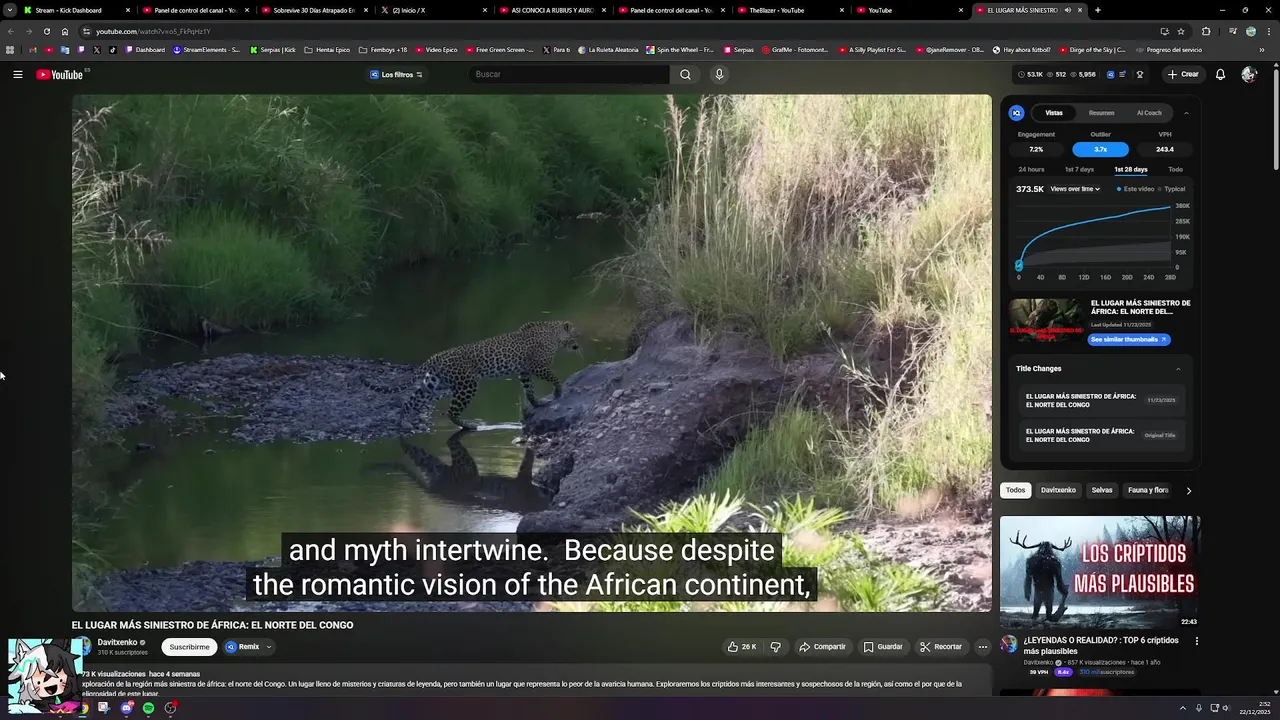
Task: Open notifications bell
Action: click(x=1220, y=74)
